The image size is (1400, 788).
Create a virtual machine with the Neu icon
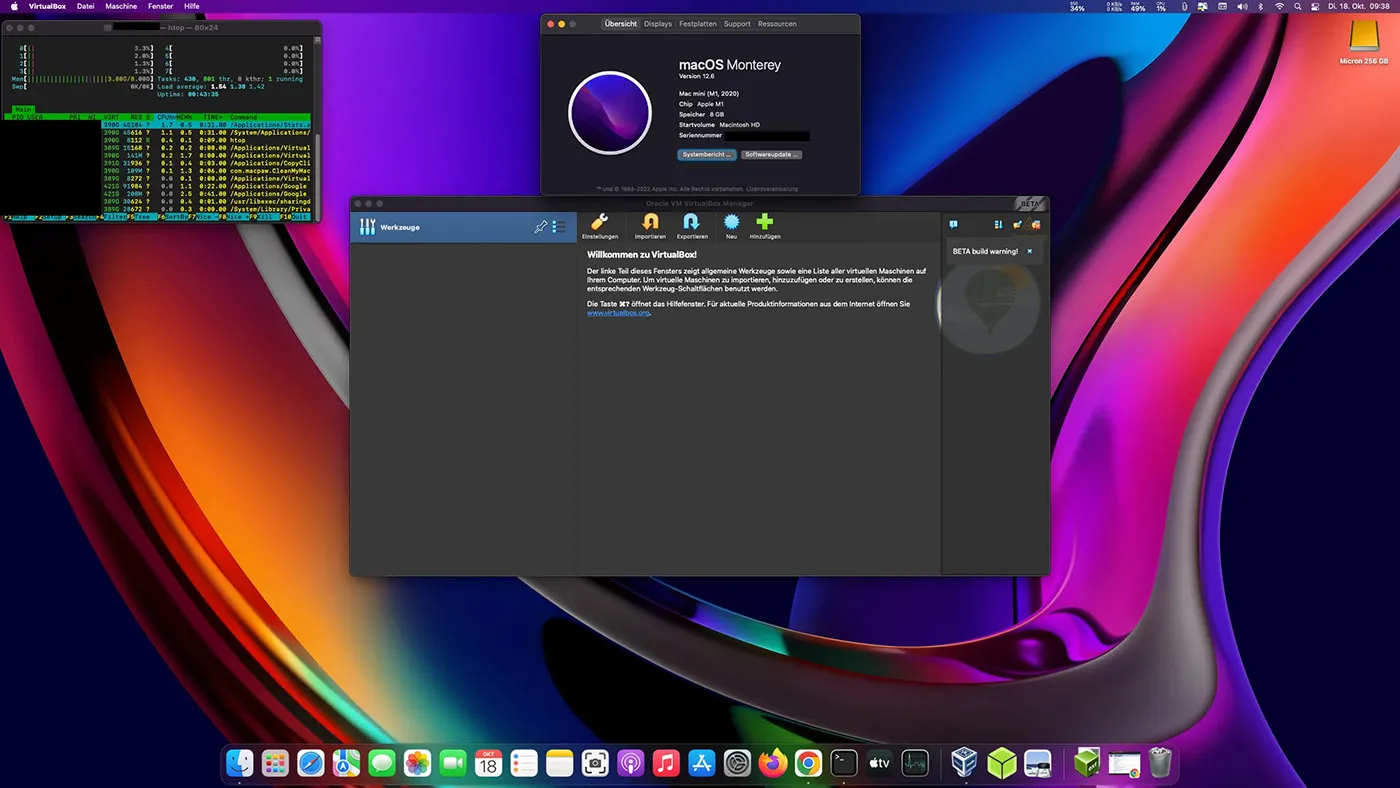pyautogui.click(x=731, y=222)
